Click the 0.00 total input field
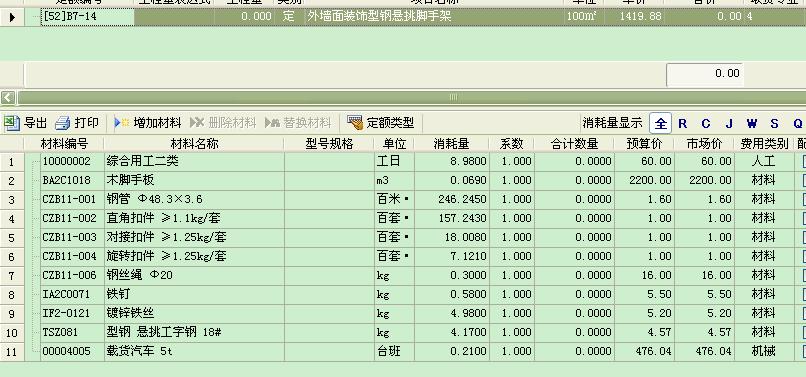 click(705, 75)
